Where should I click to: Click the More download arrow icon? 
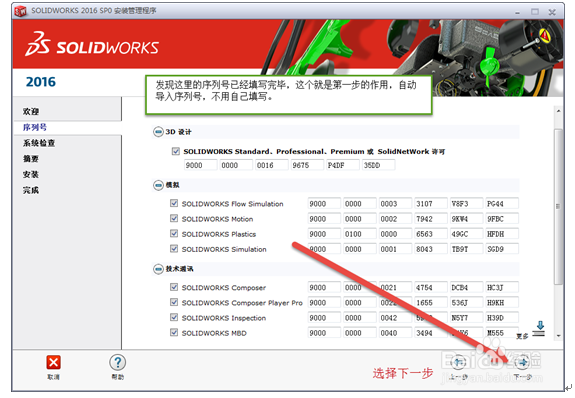539,329
